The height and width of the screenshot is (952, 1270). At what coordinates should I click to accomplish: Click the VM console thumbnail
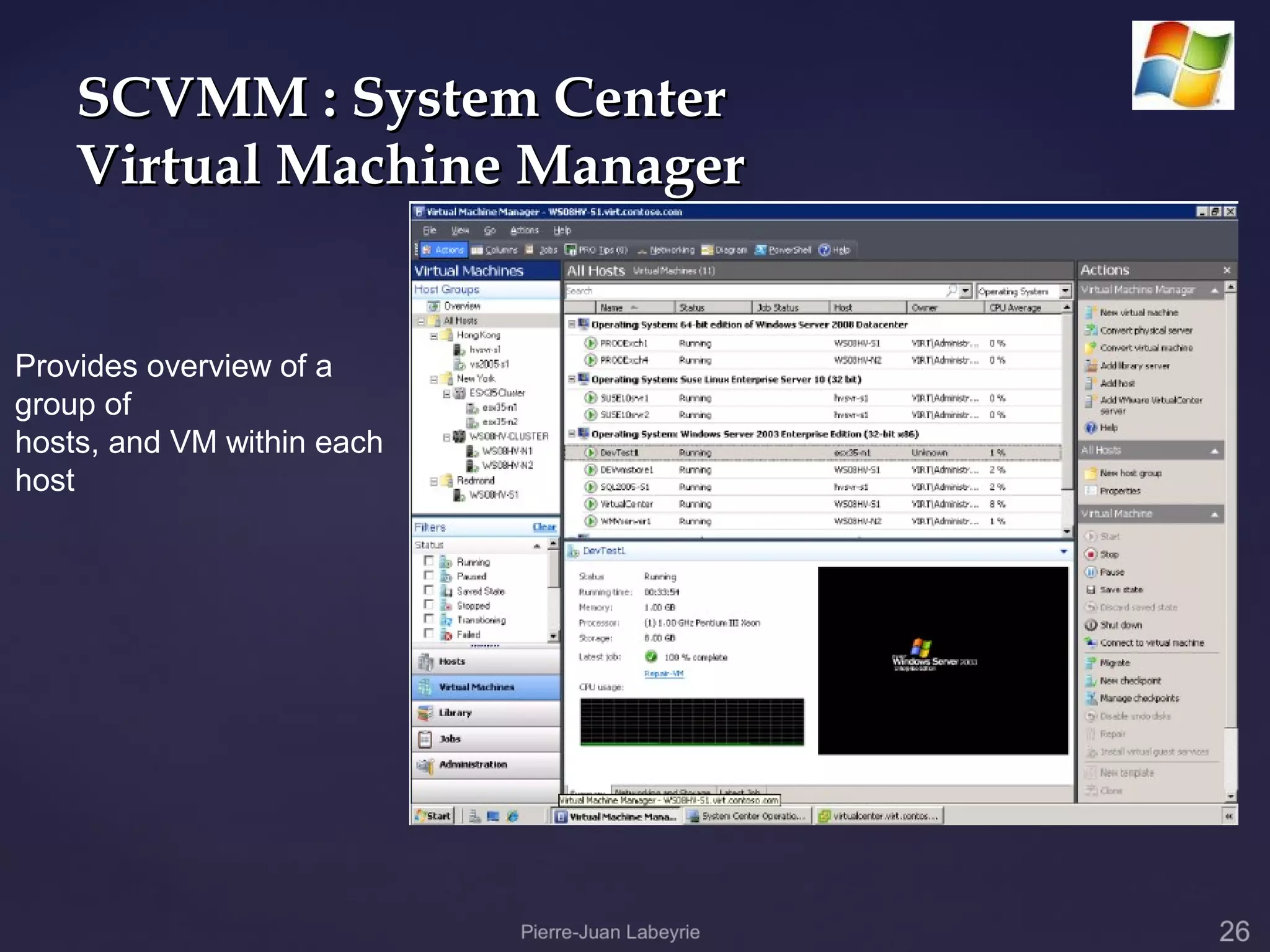[x=943, y=661]
